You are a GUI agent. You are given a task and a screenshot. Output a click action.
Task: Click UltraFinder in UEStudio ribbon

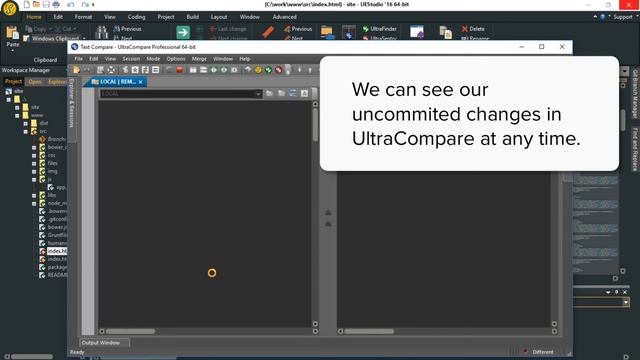[x=380, y=29]
